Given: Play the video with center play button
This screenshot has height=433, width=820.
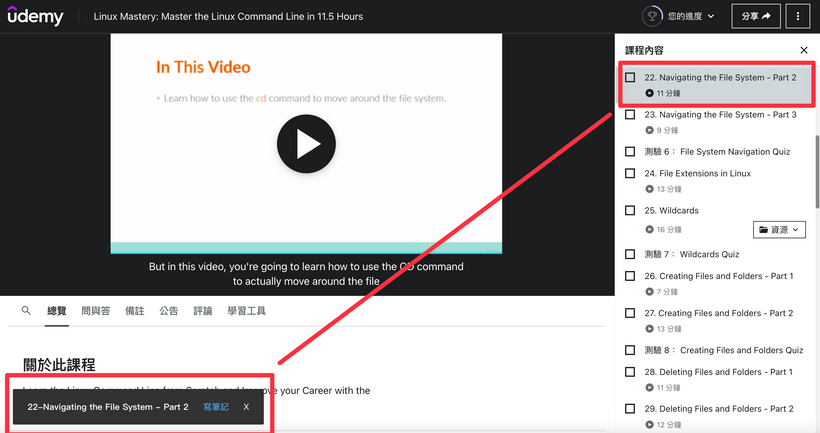Looking at the screenshot, I should (x=306, y=145).
